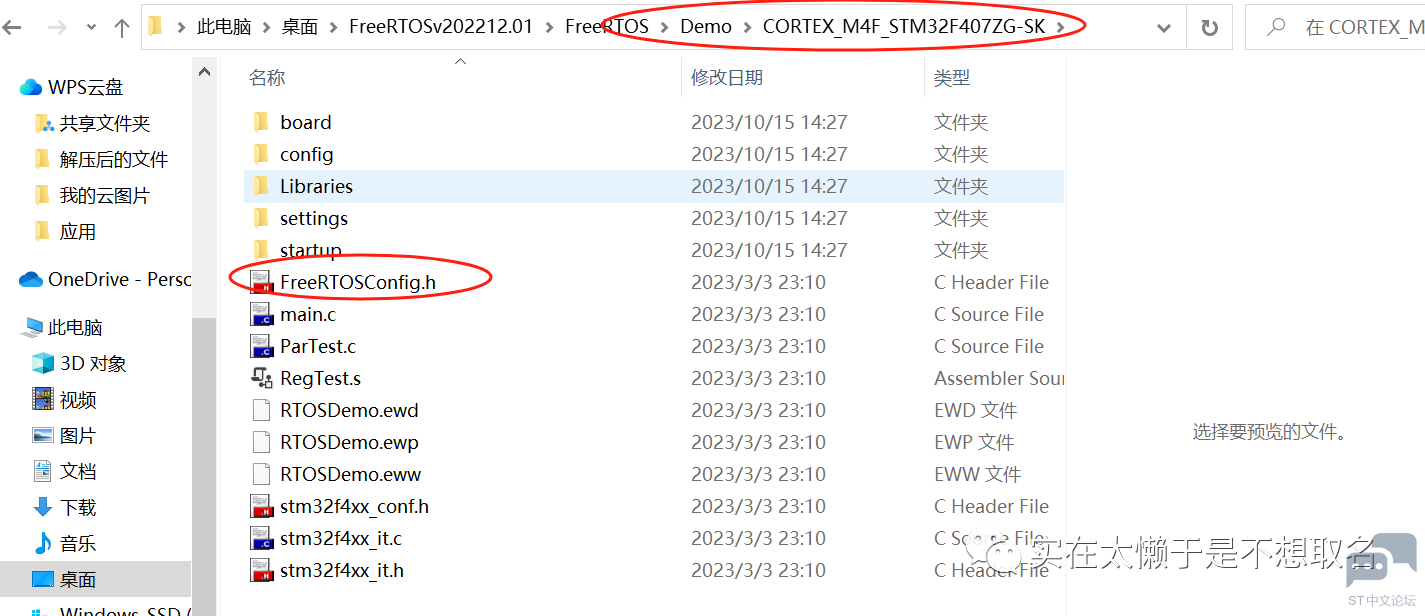The image size is (1425, 616).
Task: Open 音乐 in the navigation pane
Action: (78, 543)
